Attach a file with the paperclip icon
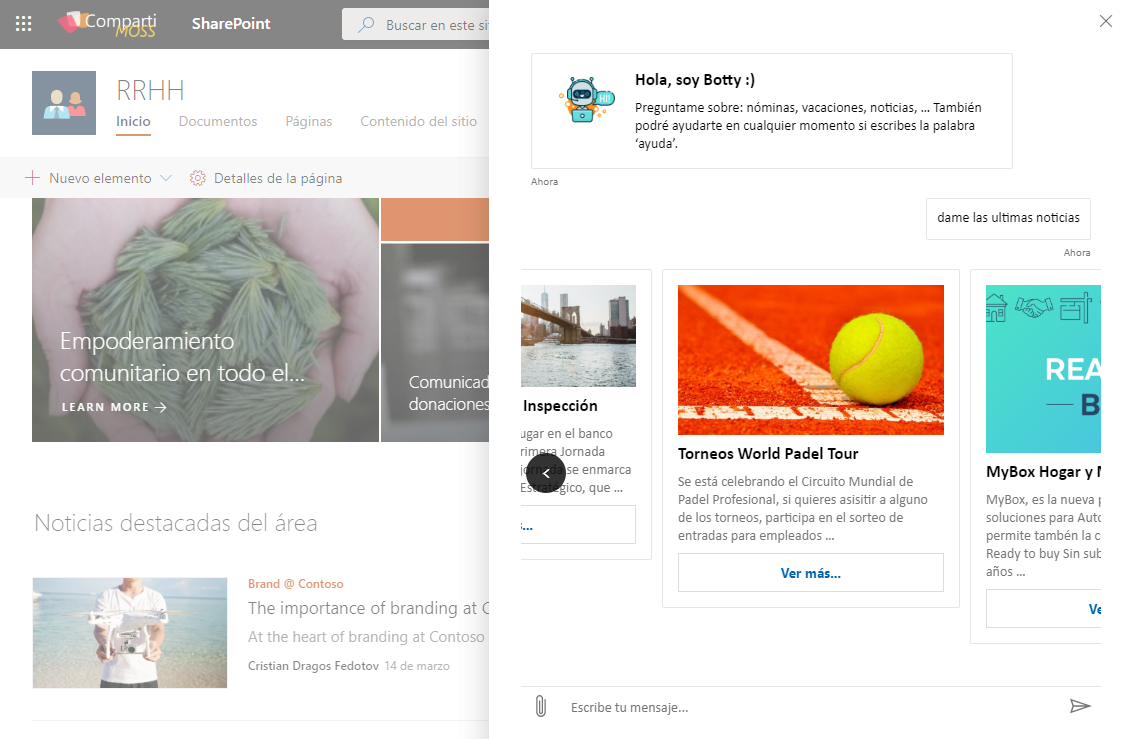 click(x=540, y=707)
